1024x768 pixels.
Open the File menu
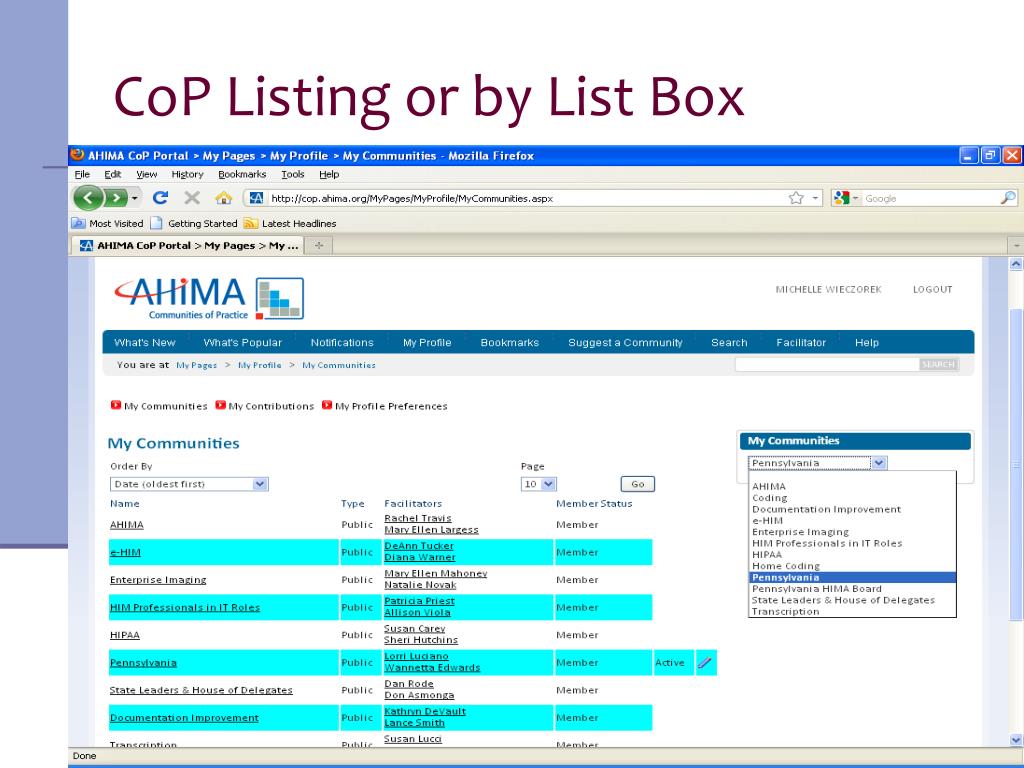82,174
